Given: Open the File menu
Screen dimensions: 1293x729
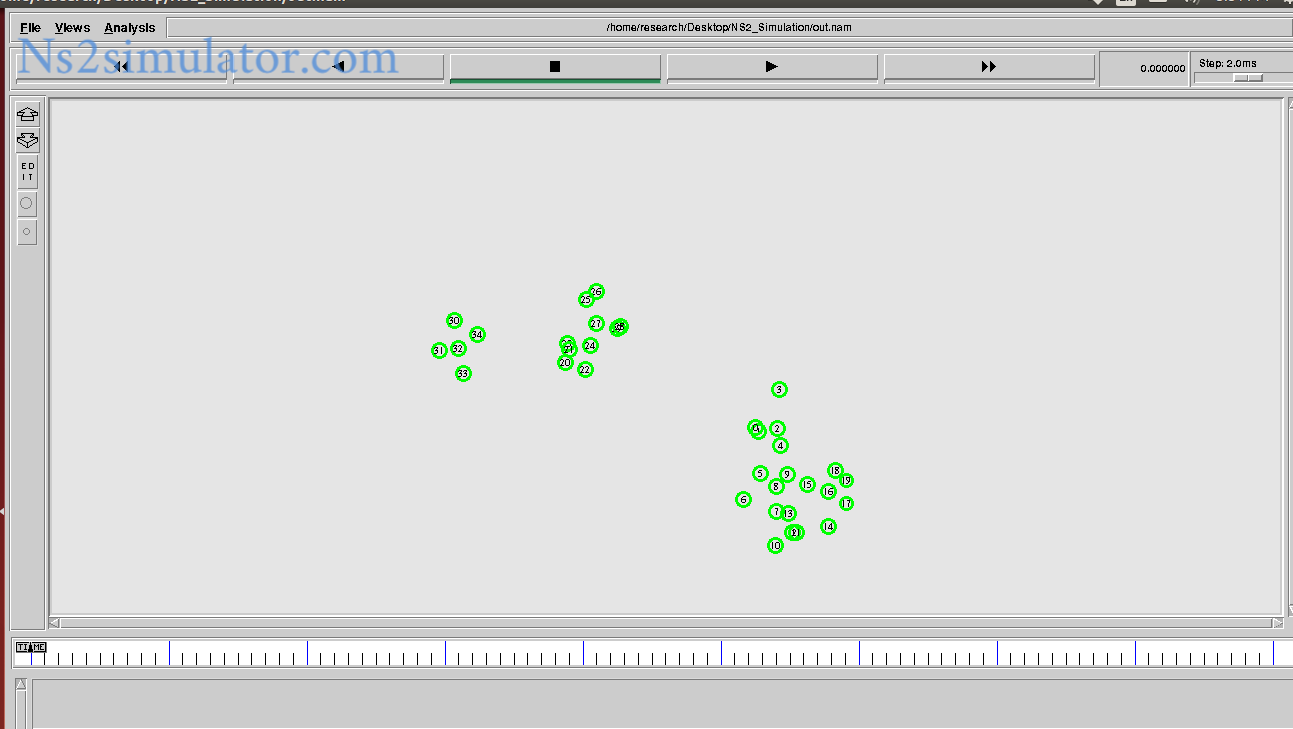Looking at the screenshot, I should (31, 28).
